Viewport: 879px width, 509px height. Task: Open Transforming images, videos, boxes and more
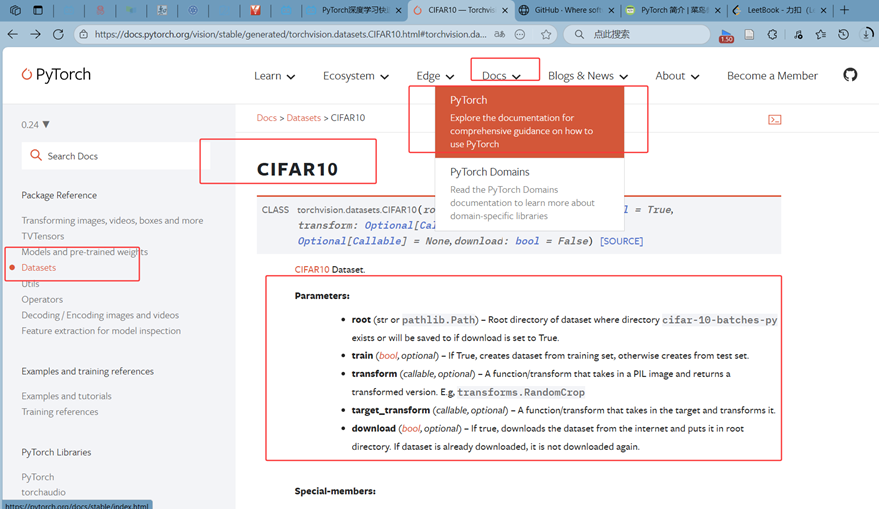coord(112,220)
